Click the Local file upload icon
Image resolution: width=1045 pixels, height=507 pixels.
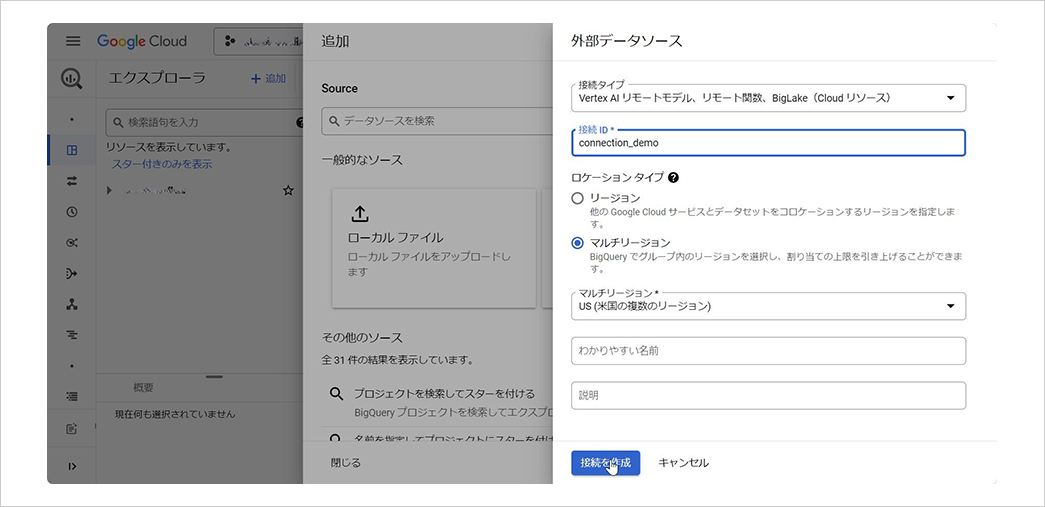click(359, 214)
